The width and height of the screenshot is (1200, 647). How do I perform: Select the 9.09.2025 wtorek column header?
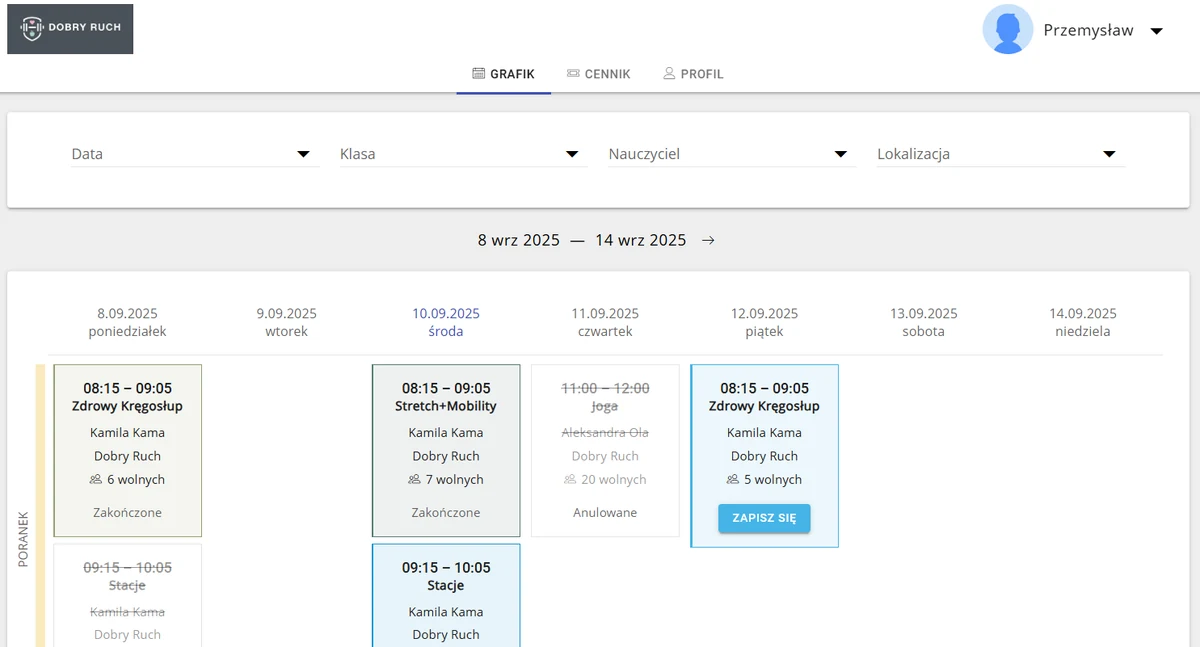coord(286,322)
